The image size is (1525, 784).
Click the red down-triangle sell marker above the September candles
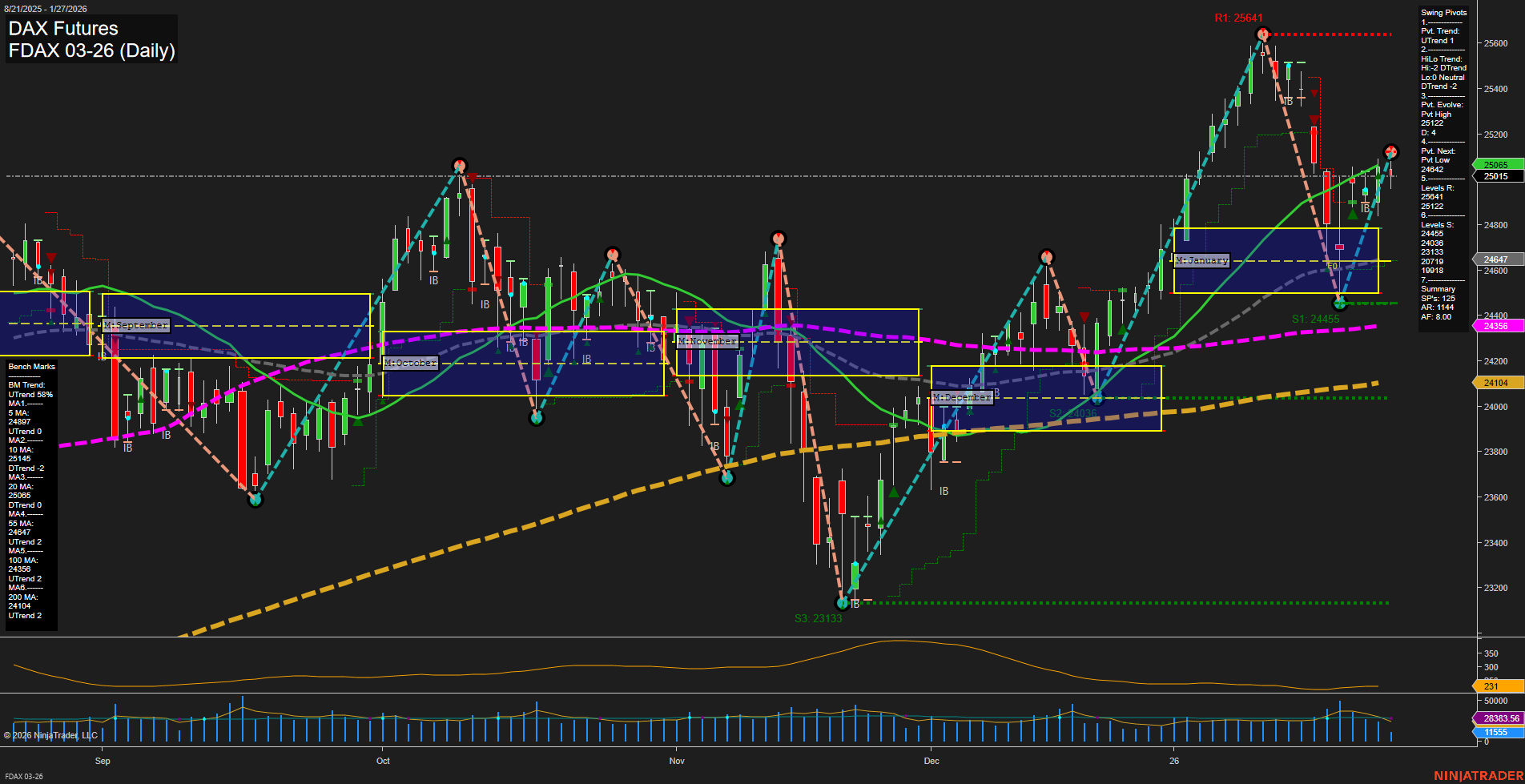coord(51,256)
